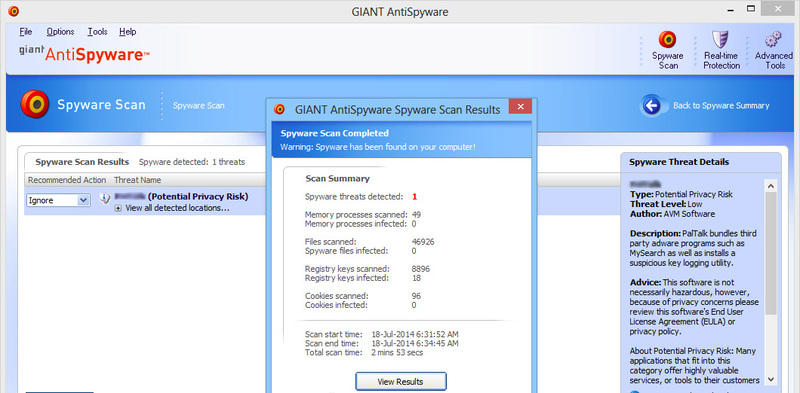The width and height of the screenshot is (800, 393).
Task: Open Real-time Protection shield icon
Action: click(720, 39)
